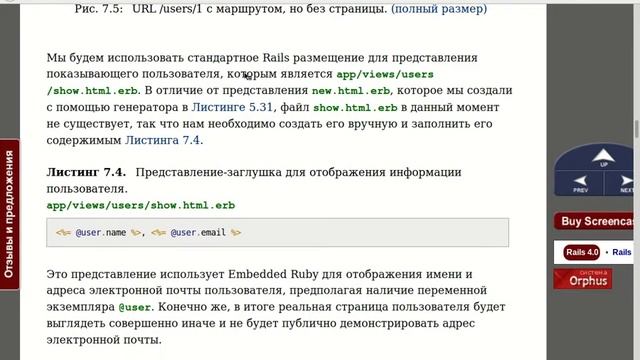This screenshot has height=360, width=640.
Task: Select the Rails 4.0 version badge
Action: [581, 252]
